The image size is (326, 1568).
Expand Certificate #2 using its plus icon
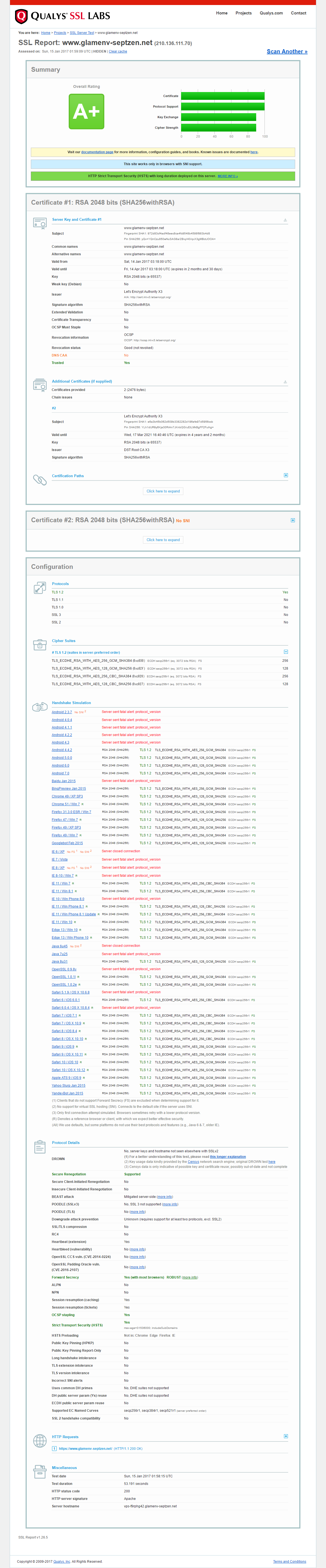pos(293,521)
